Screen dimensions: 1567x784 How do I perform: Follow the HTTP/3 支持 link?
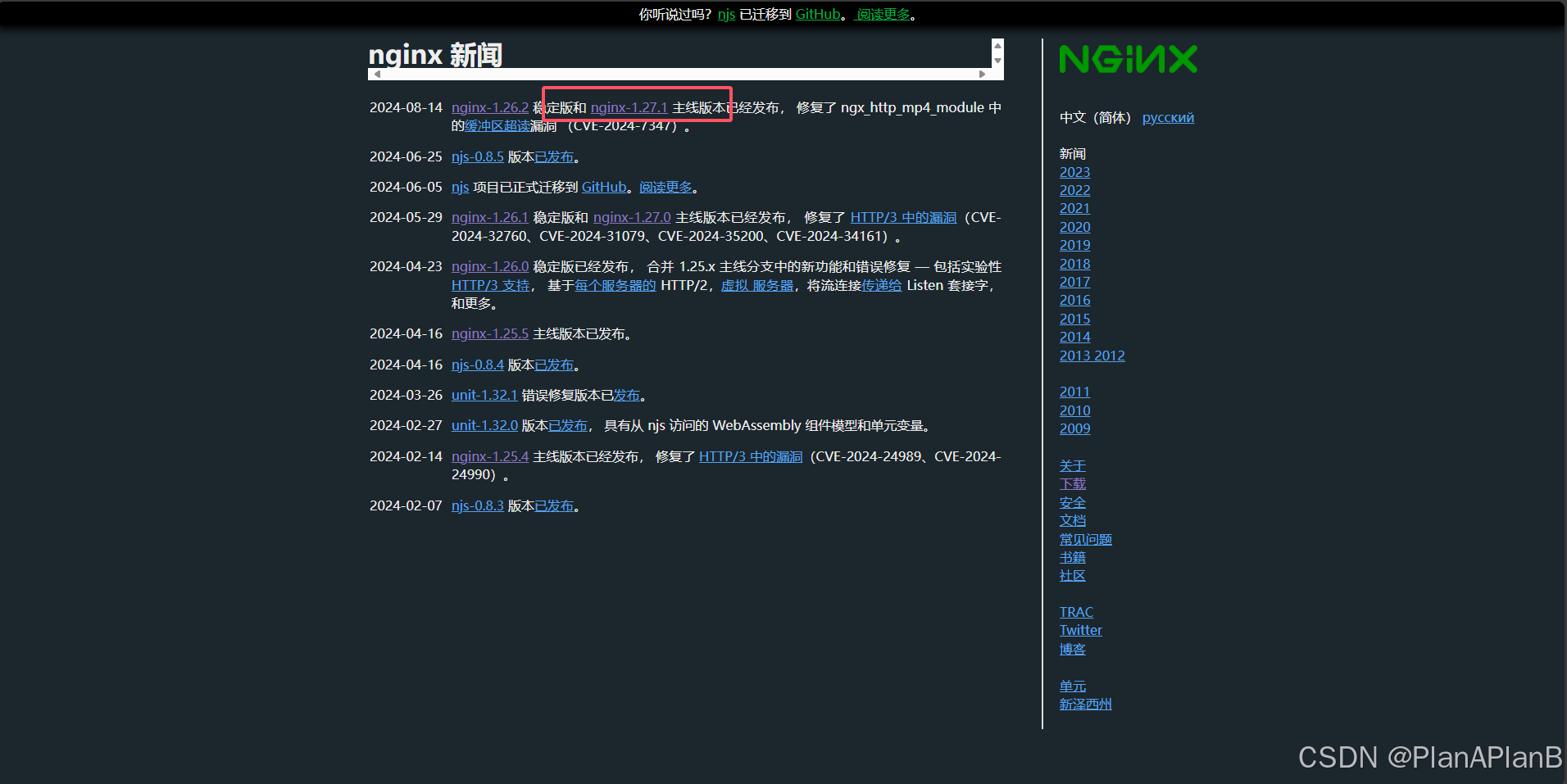point(491,285)
